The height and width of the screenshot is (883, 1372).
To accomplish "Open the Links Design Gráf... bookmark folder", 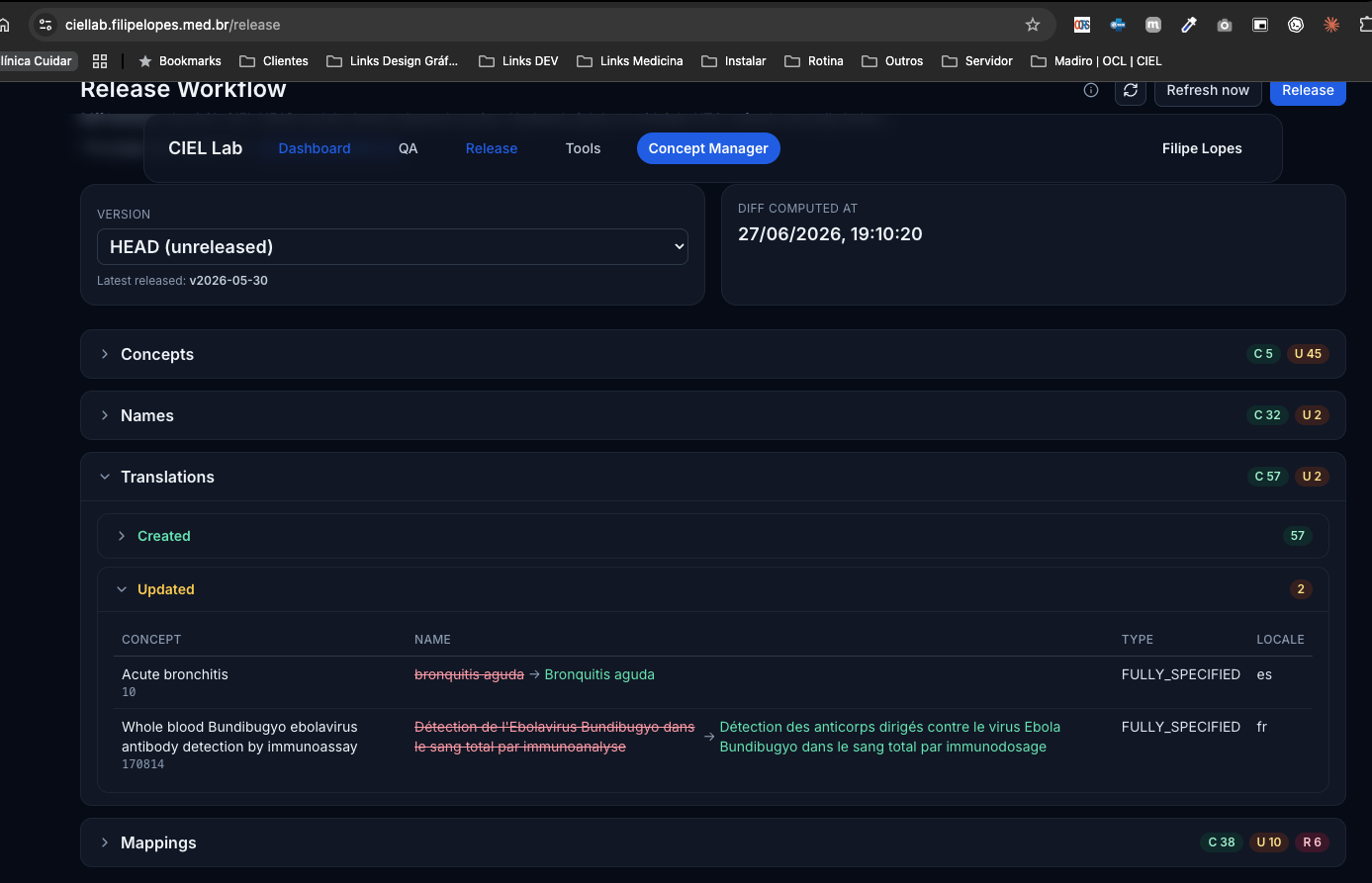I will [x=392, y=61].
